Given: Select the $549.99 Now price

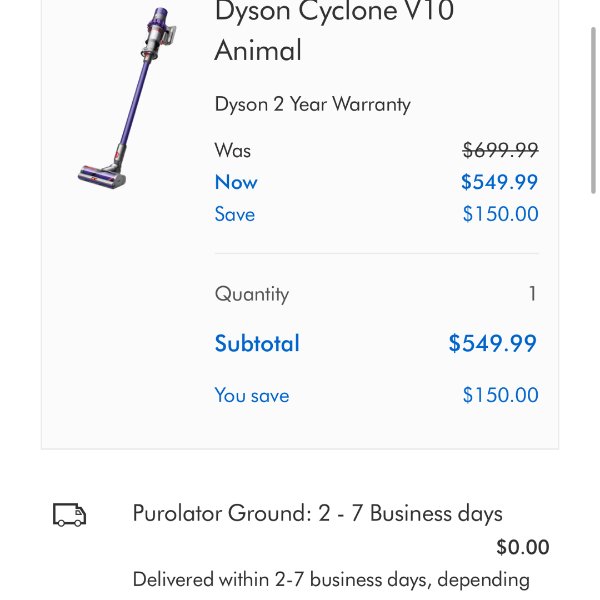Looking at the screenshot, I should 499,182.
